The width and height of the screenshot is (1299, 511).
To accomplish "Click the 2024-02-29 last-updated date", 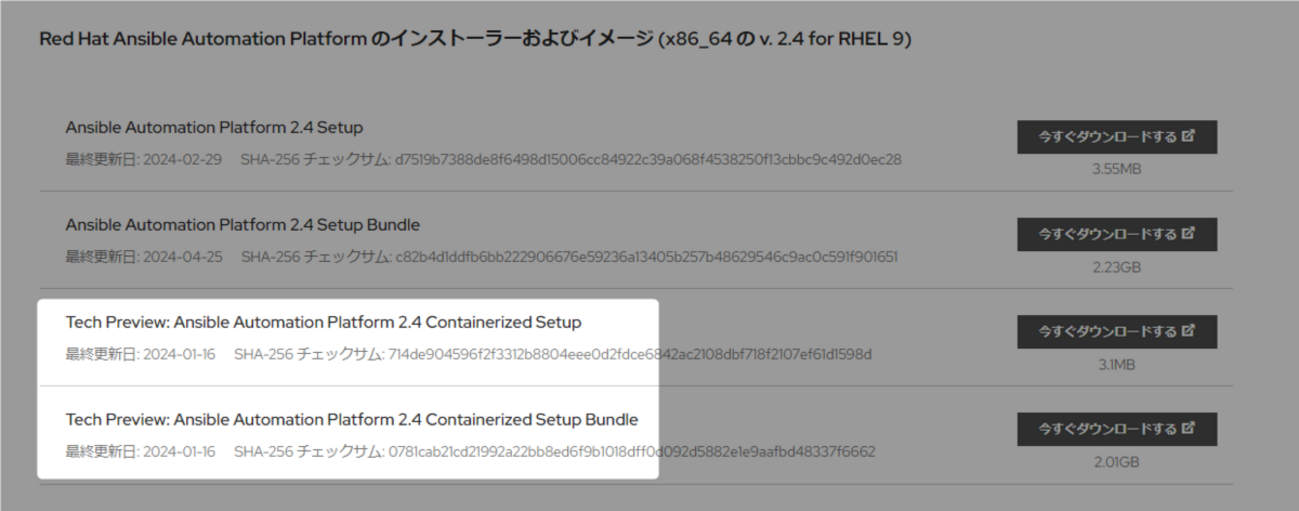I will click(x=183, y=159).
